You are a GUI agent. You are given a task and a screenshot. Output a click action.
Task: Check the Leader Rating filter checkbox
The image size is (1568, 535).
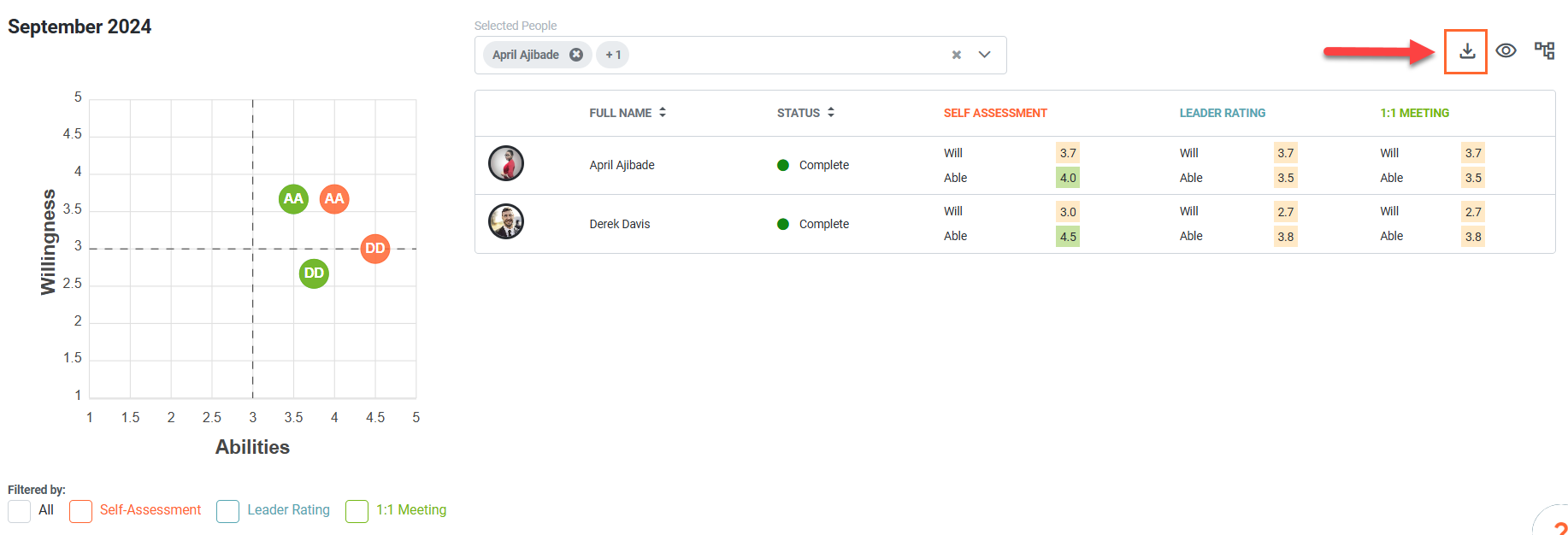click(227, 511)
